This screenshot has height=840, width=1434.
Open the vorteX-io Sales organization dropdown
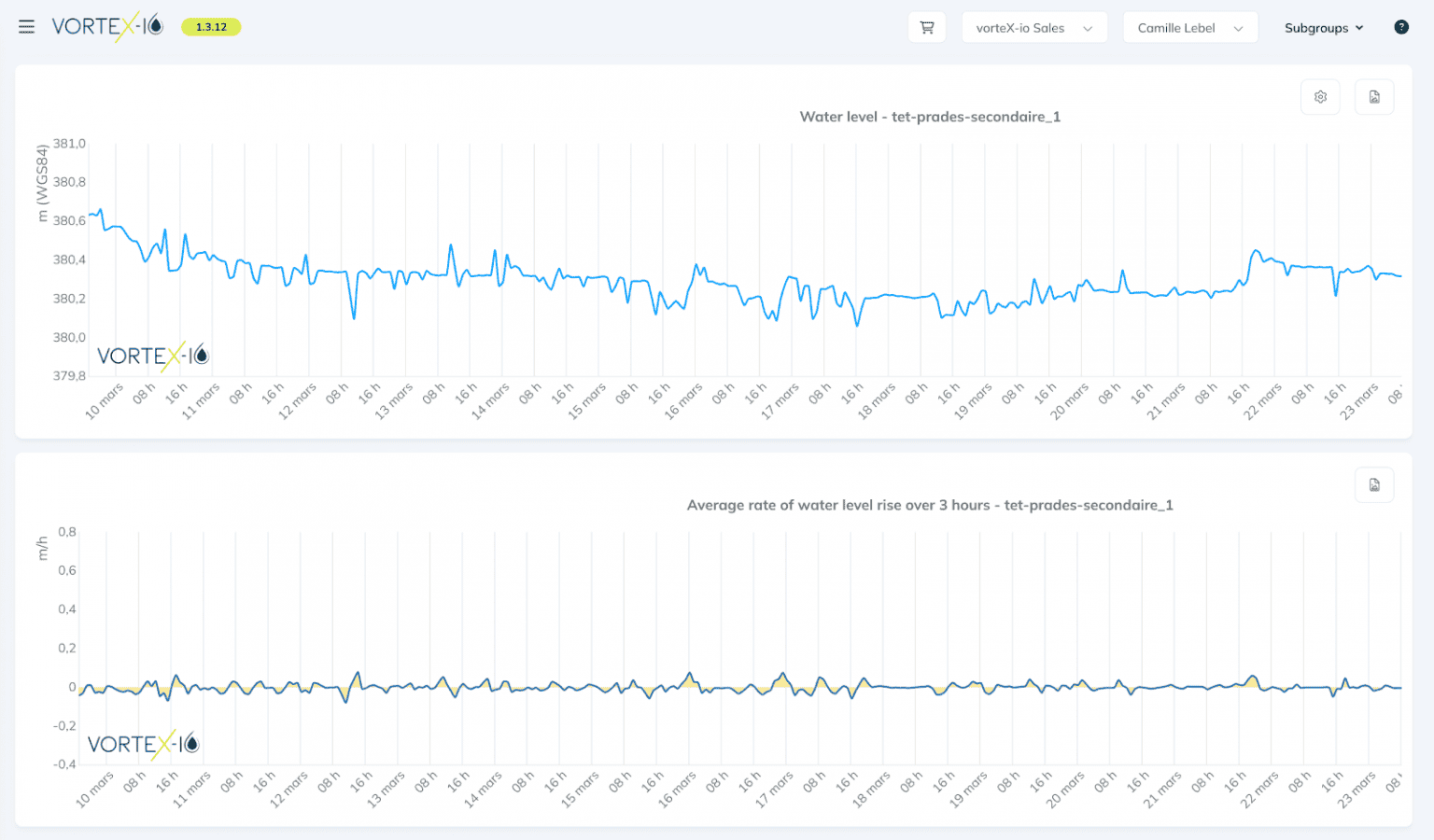1034,27
